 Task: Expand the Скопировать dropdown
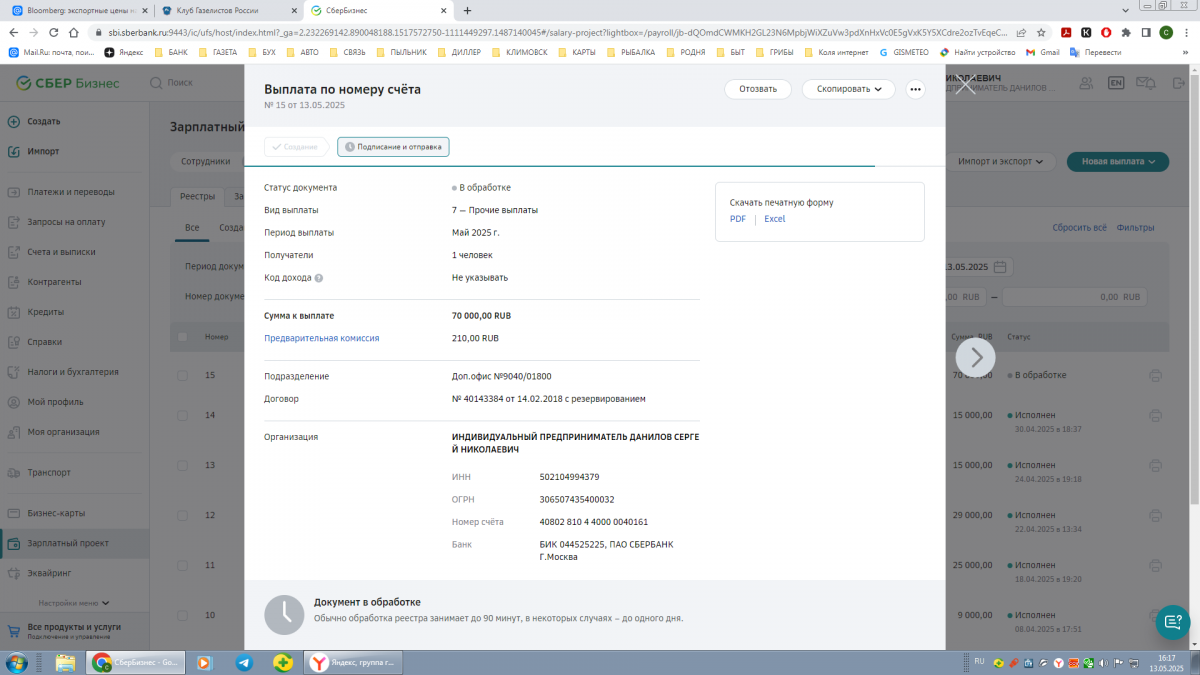[848, 89]
